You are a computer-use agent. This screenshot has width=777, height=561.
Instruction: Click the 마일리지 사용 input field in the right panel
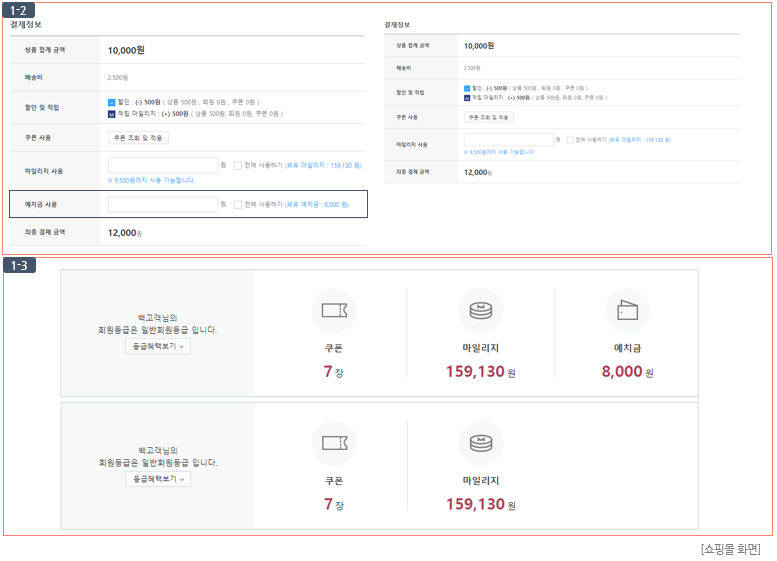(508, 140)
